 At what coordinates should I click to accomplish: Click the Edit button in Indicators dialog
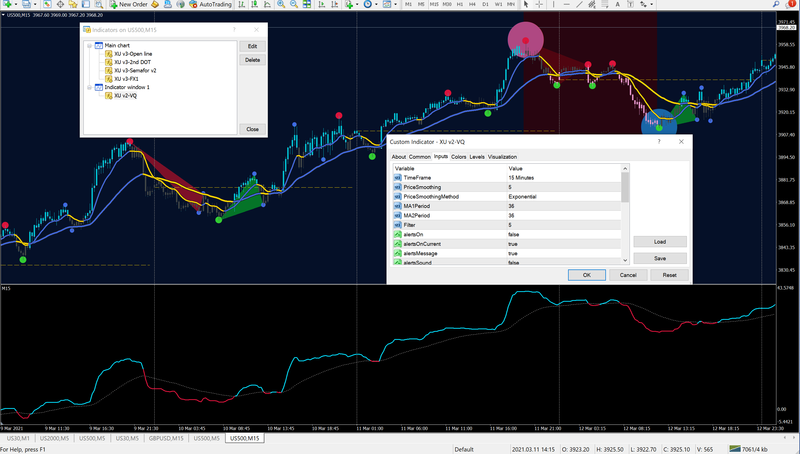[x=252, y=46]
